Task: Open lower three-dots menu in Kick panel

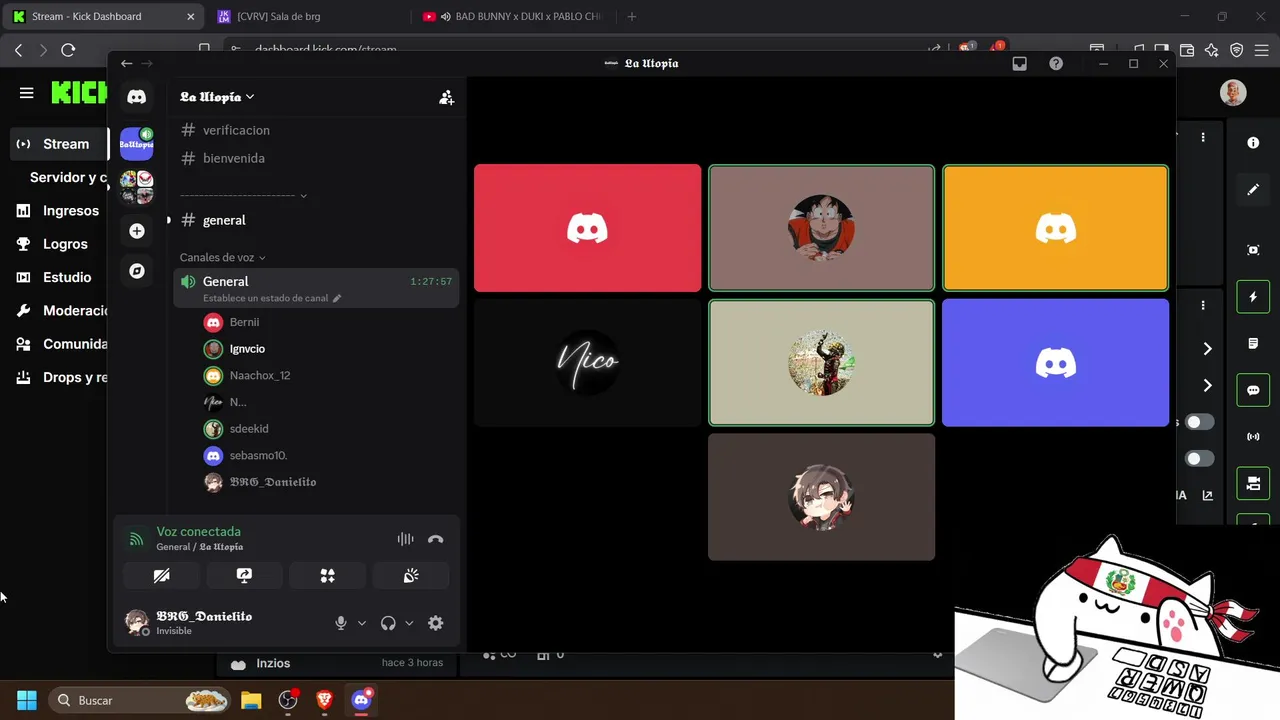Action: tap(1203, 305)
